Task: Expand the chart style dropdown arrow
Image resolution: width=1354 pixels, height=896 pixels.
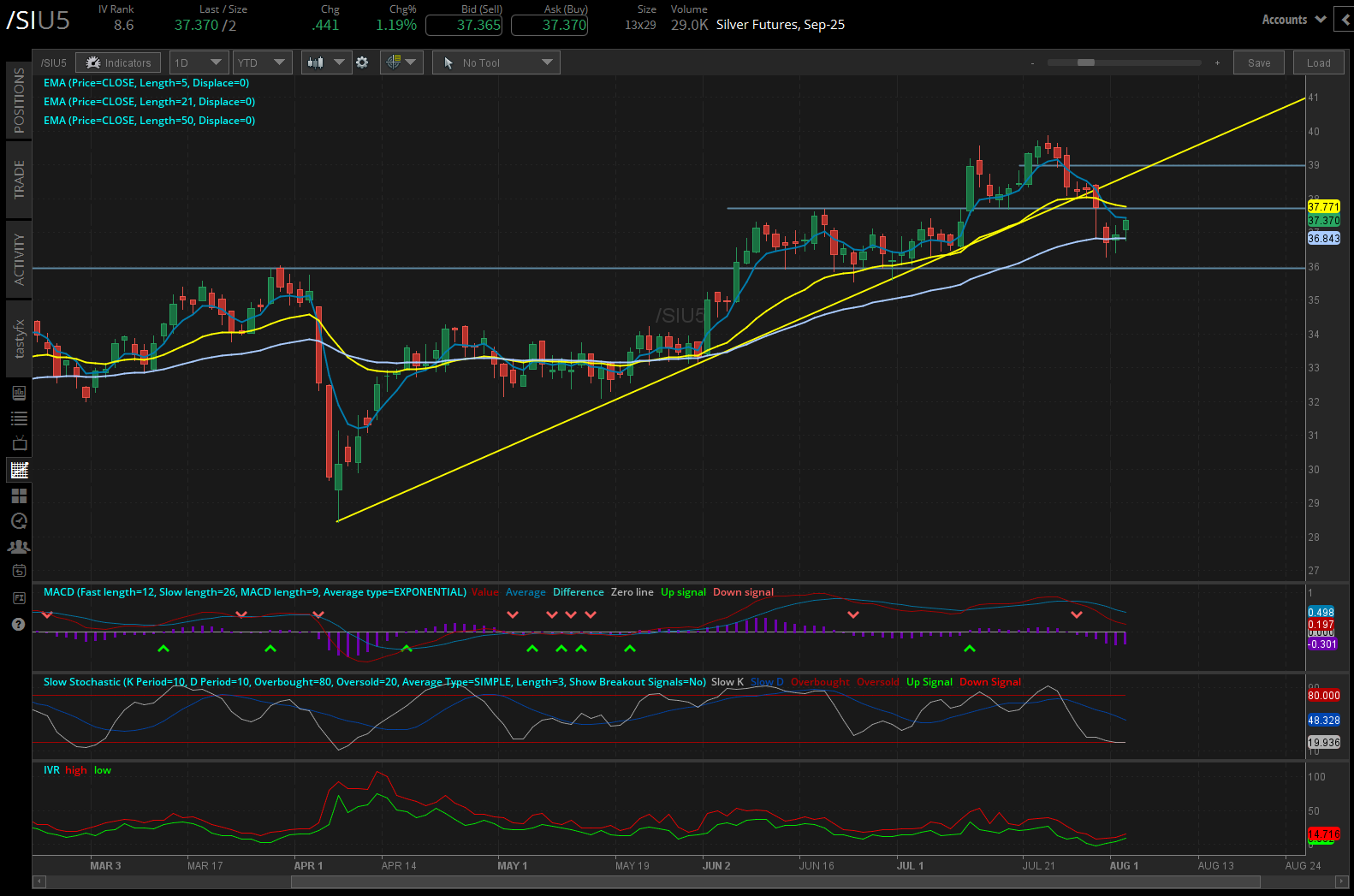Action: pyautogui.click(x=339, y=62)
